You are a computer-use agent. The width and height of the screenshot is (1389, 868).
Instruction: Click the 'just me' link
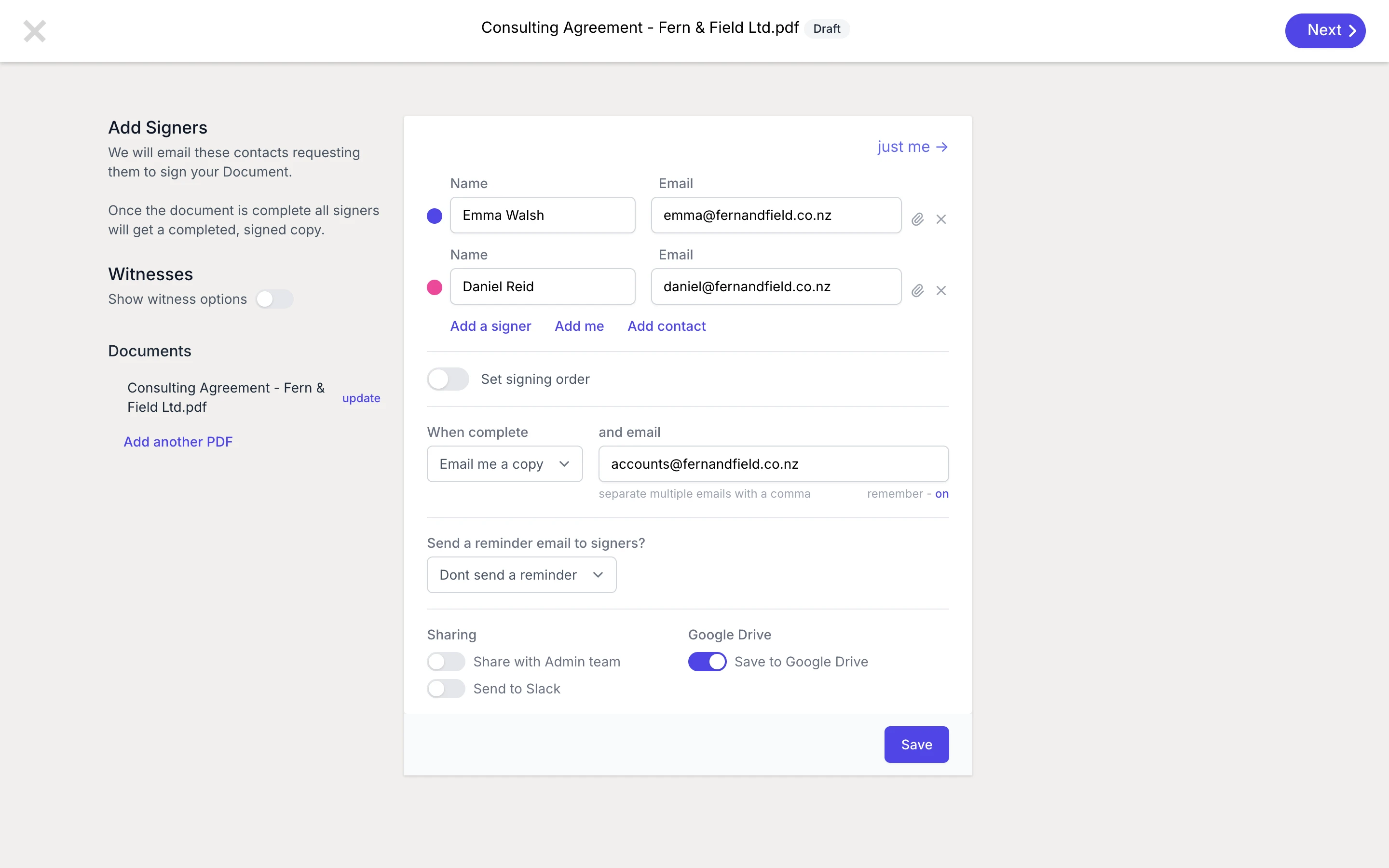912,147
